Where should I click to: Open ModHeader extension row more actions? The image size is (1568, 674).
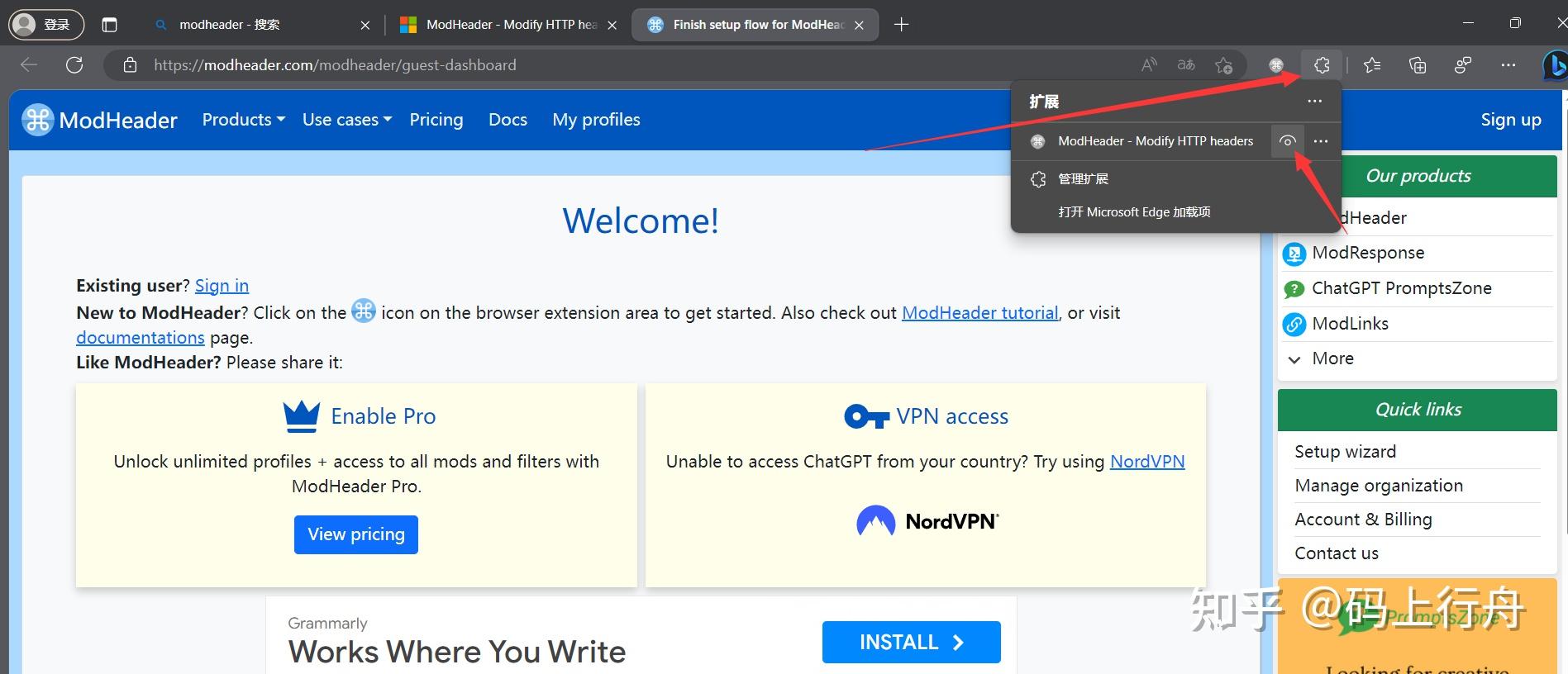pyautogui.click(x=1321, y=141)
